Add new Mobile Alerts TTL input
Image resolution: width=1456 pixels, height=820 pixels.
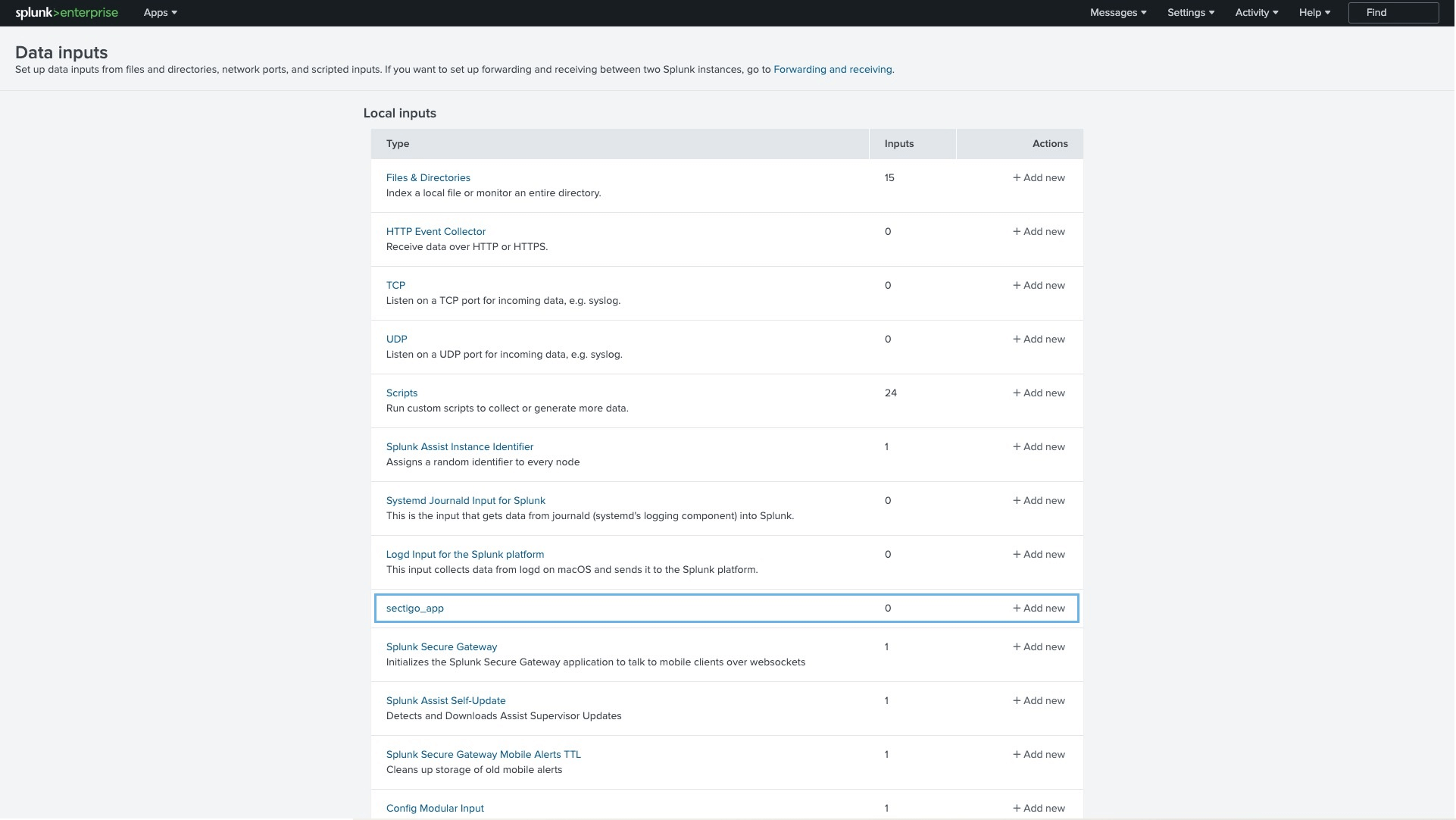click(1039, 755)
